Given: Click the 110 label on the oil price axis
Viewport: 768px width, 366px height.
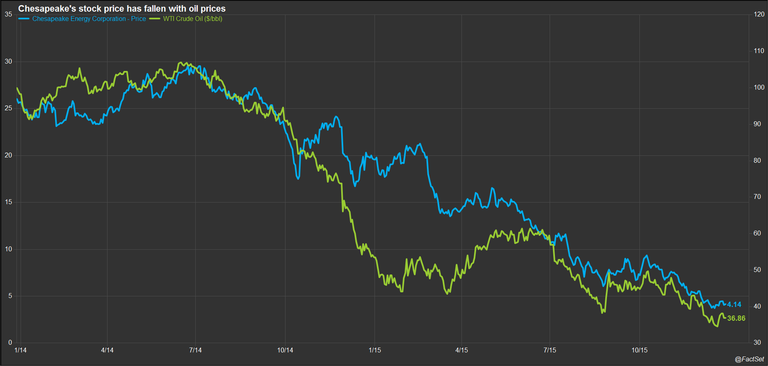Looking at the screenshot, I should click(760, 51).
